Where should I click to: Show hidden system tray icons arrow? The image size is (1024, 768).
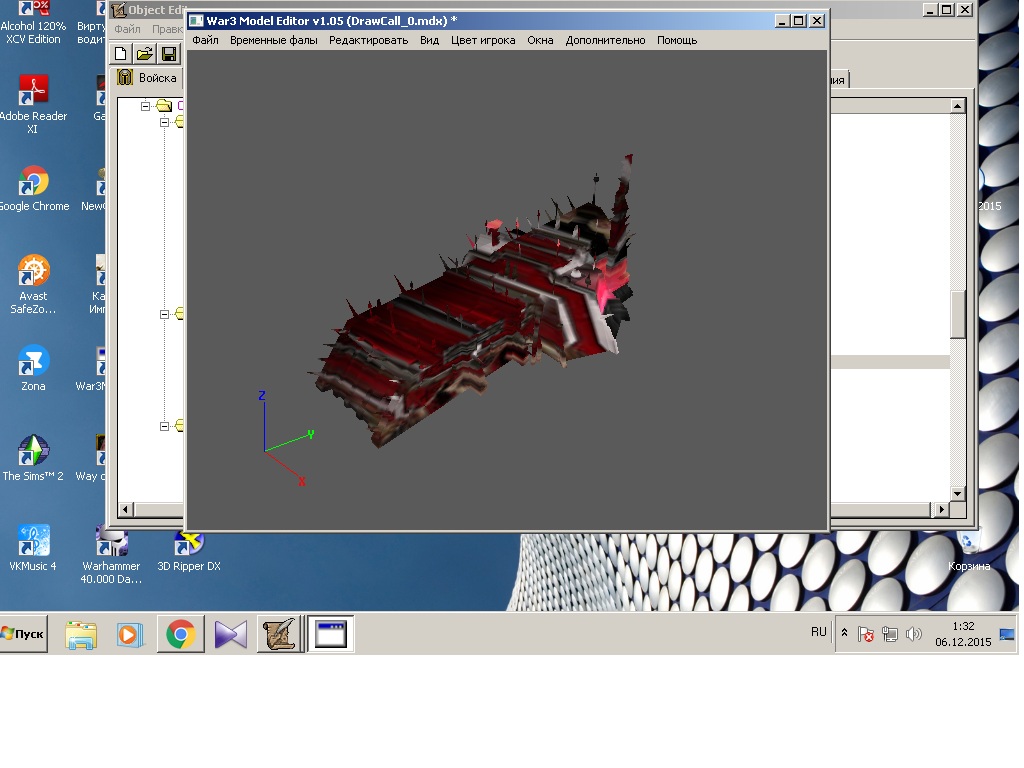[844, 634]
